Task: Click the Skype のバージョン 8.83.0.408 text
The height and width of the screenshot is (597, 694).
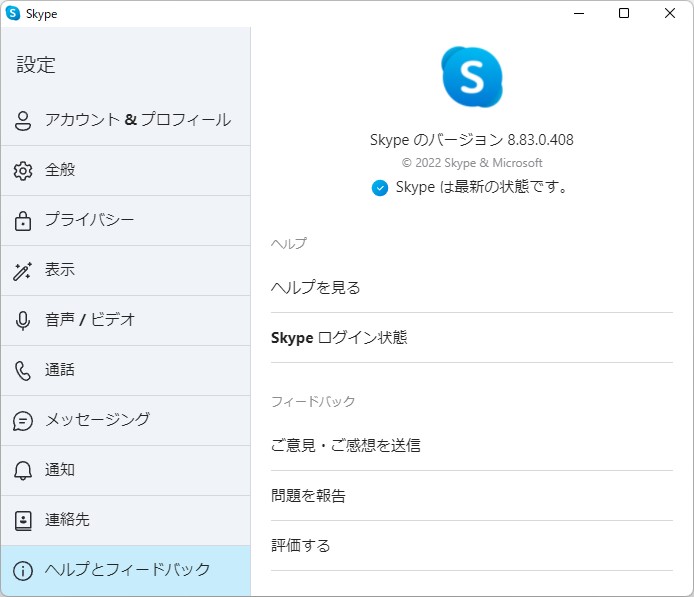Action: click(472, 140)
